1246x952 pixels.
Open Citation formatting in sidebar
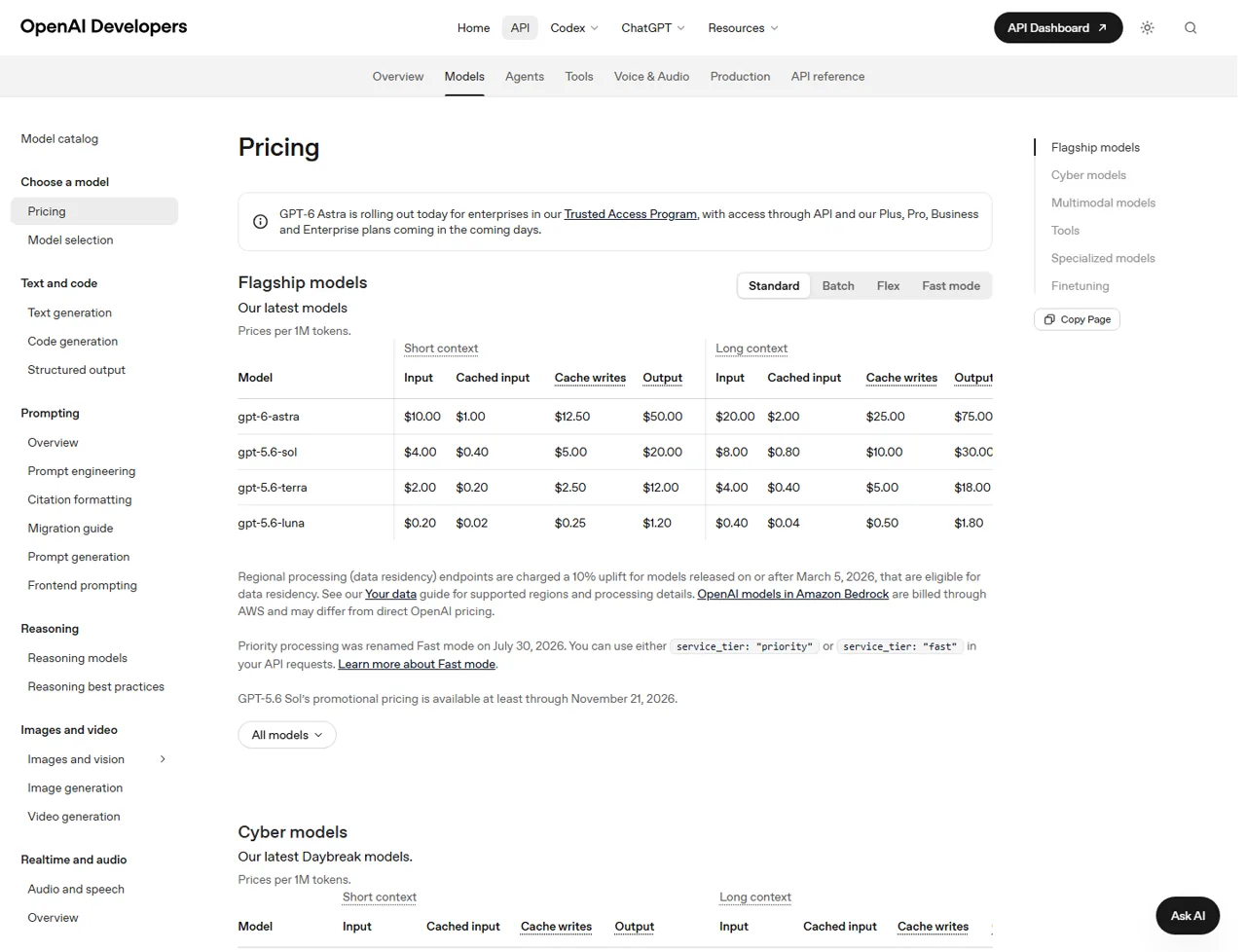coord(79,500)
